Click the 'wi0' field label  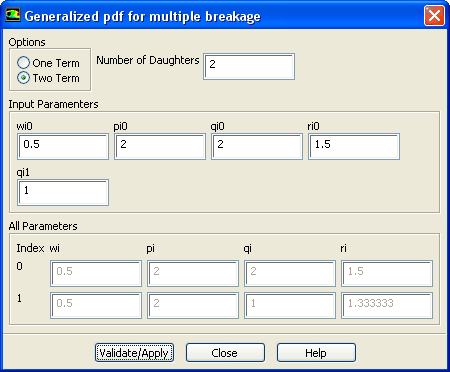coord(25,126)
